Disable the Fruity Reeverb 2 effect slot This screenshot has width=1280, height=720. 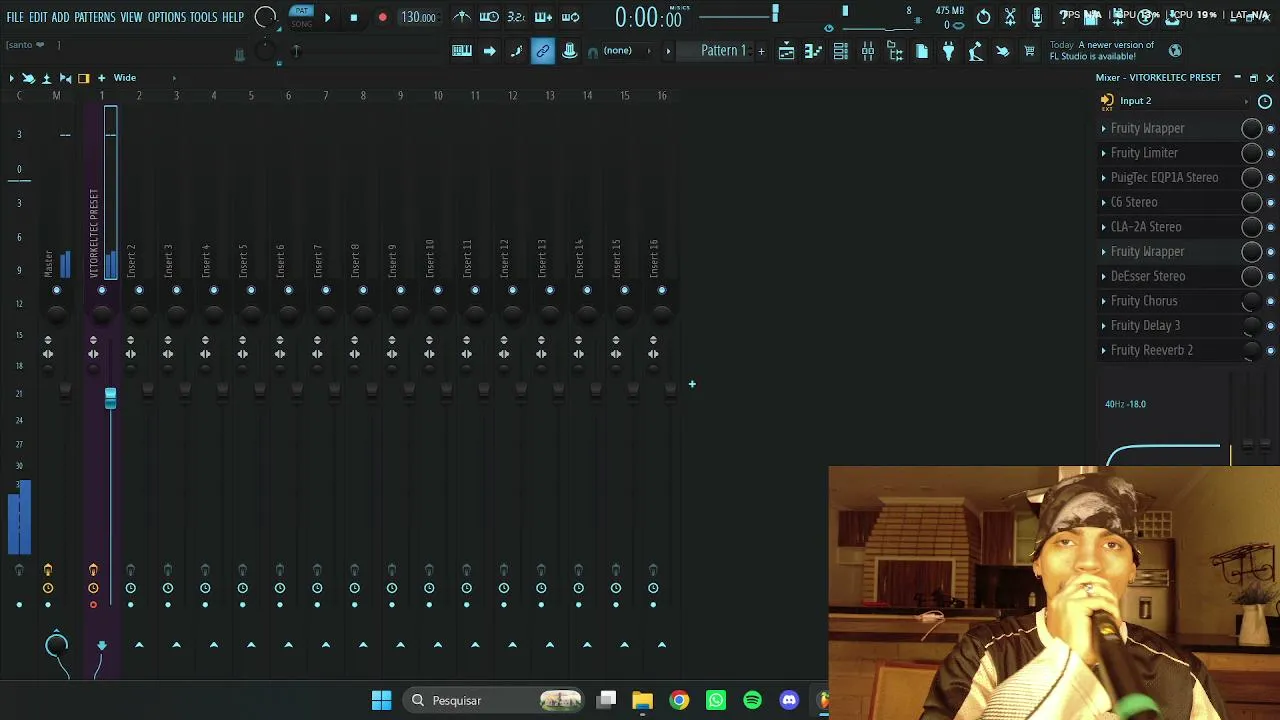[x=1271, y=350]
